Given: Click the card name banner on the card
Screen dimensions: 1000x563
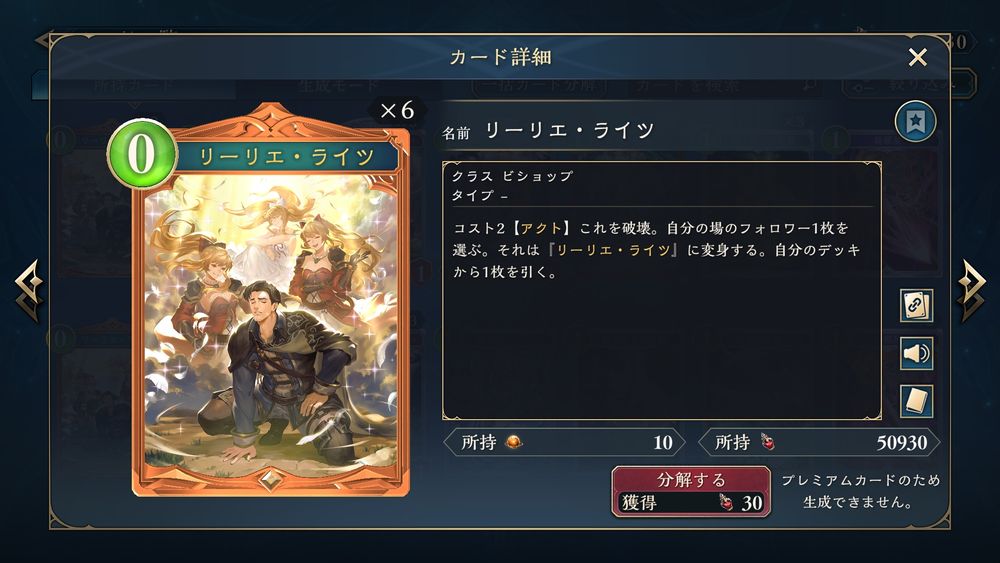Looking at the screenshot, I should point(285,156).
